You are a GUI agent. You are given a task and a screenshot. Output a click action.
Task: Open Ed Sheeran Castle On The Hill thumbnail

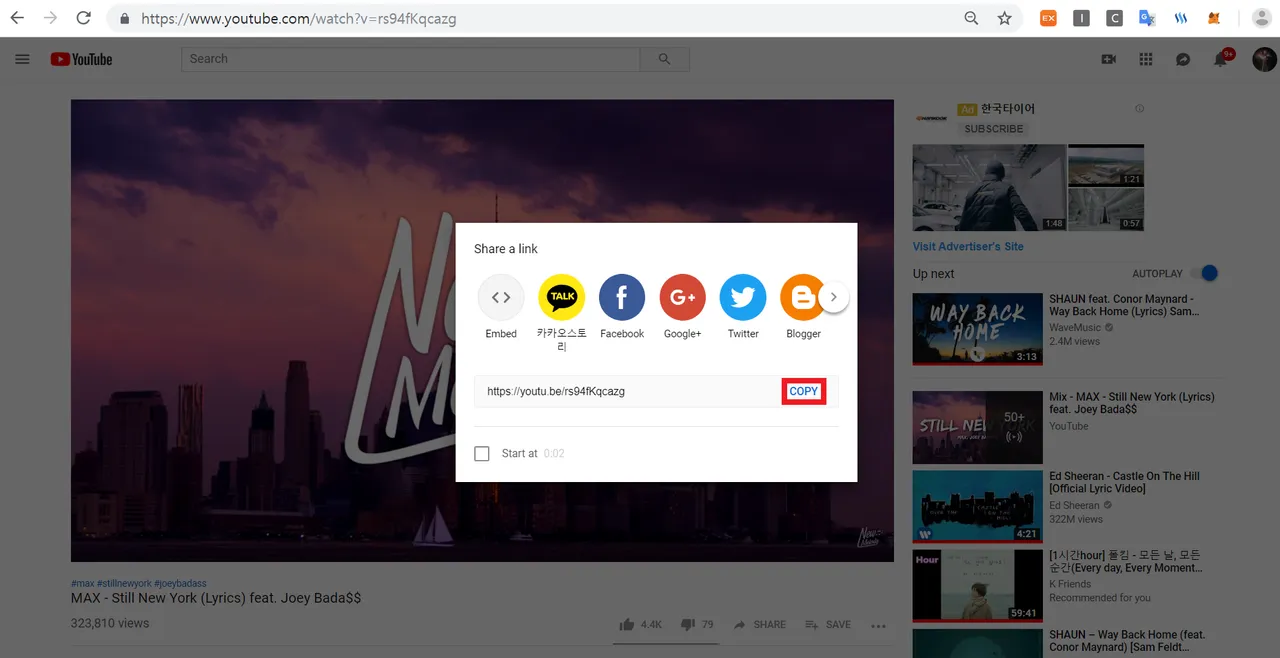pyautogui.click(x=977, y=506)
